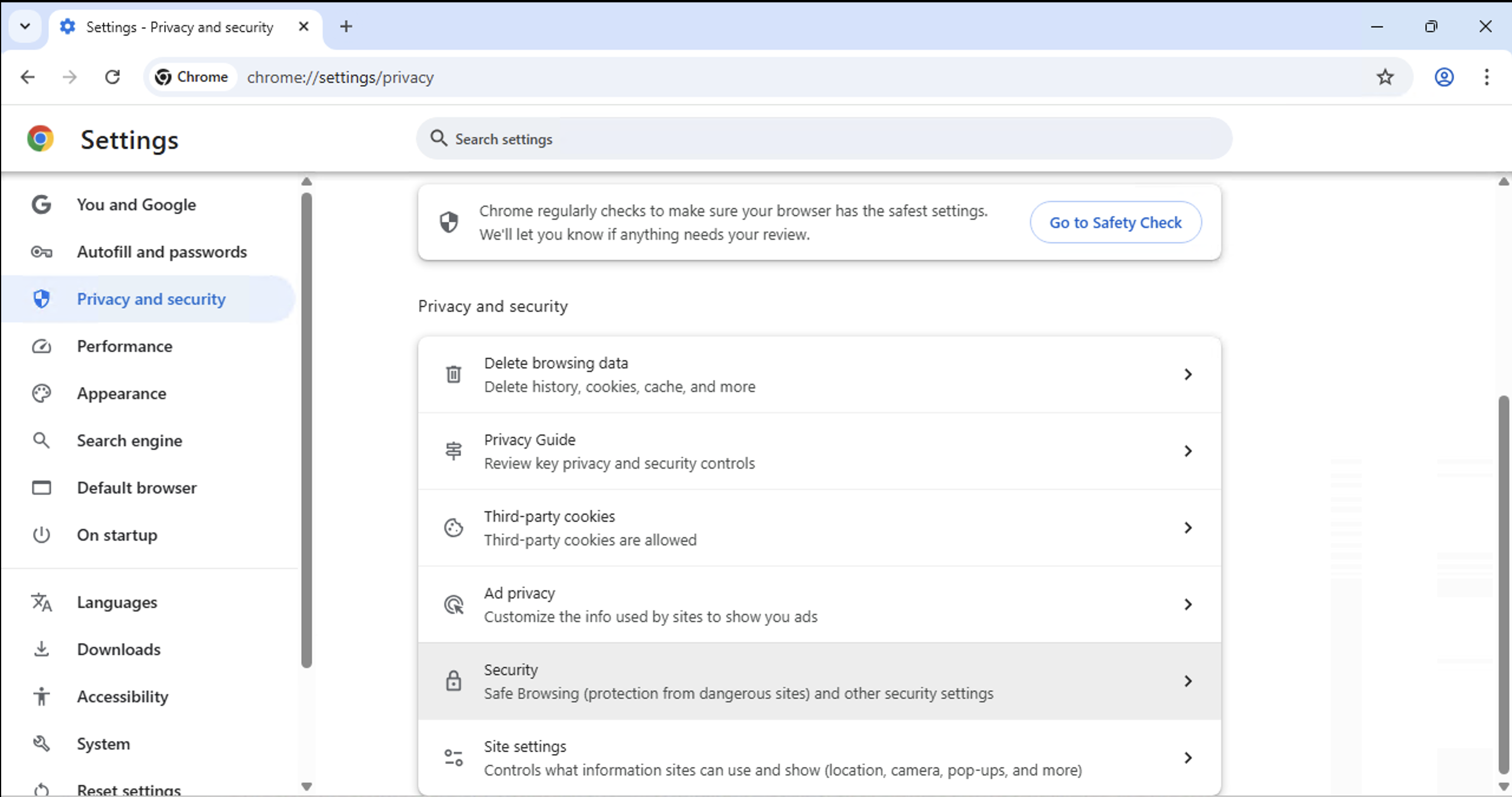Viewport: 1512px width, 797px height.
Task: Open the tab search dropdown arrow
Action: coord(25,27)
